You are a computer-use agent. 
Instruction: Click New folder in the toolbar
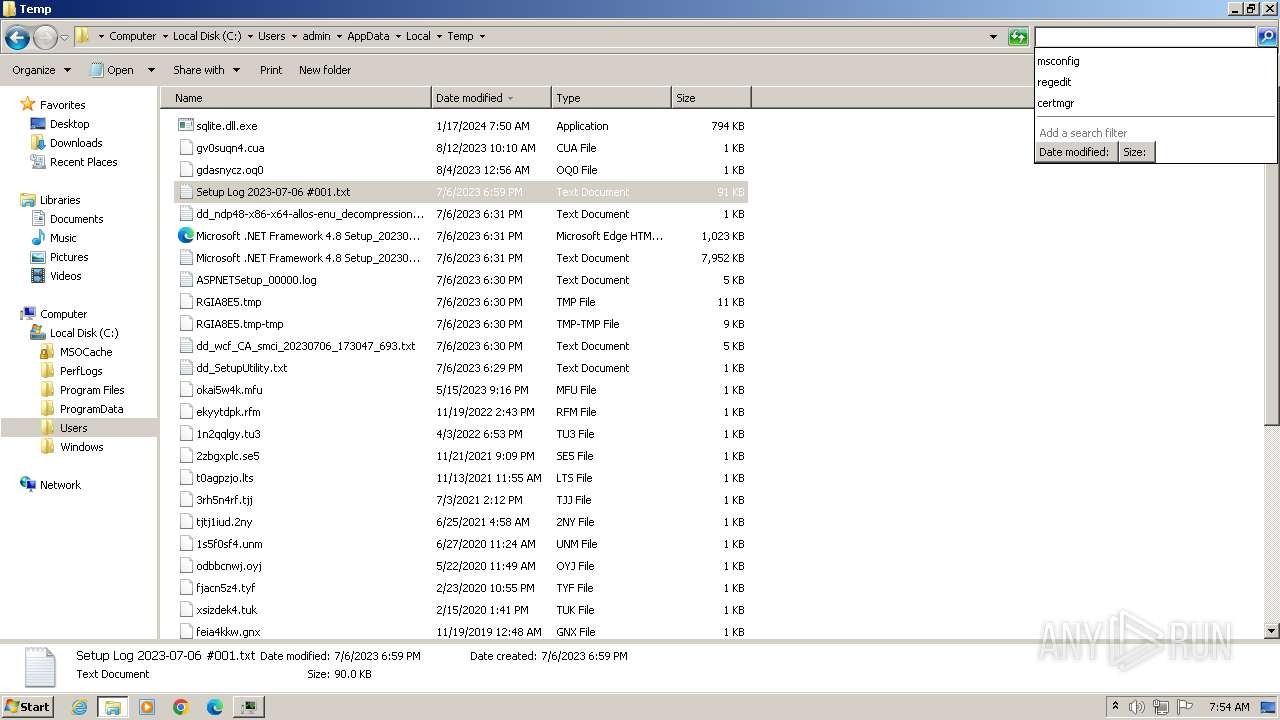(x=325, y=70)
